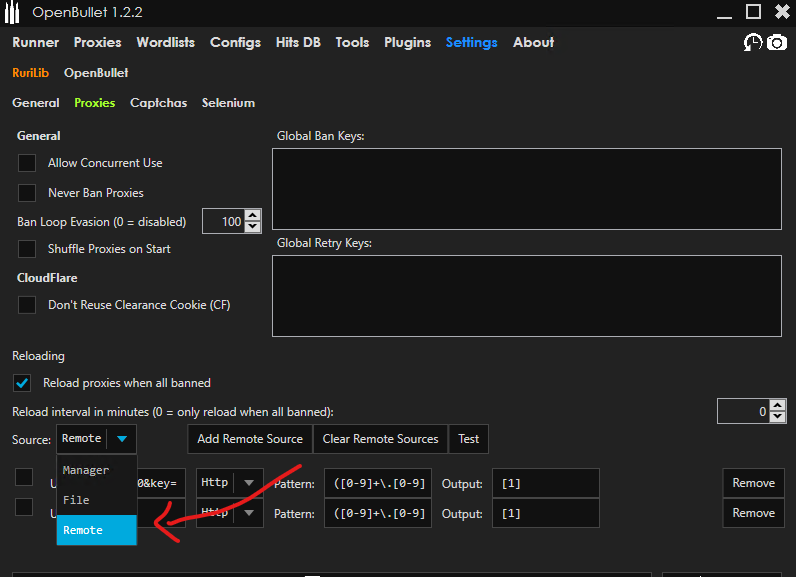Toggle Don't Reuse Clearance Cookie checkbox
The image size is (796, 577).
[27, 305]
